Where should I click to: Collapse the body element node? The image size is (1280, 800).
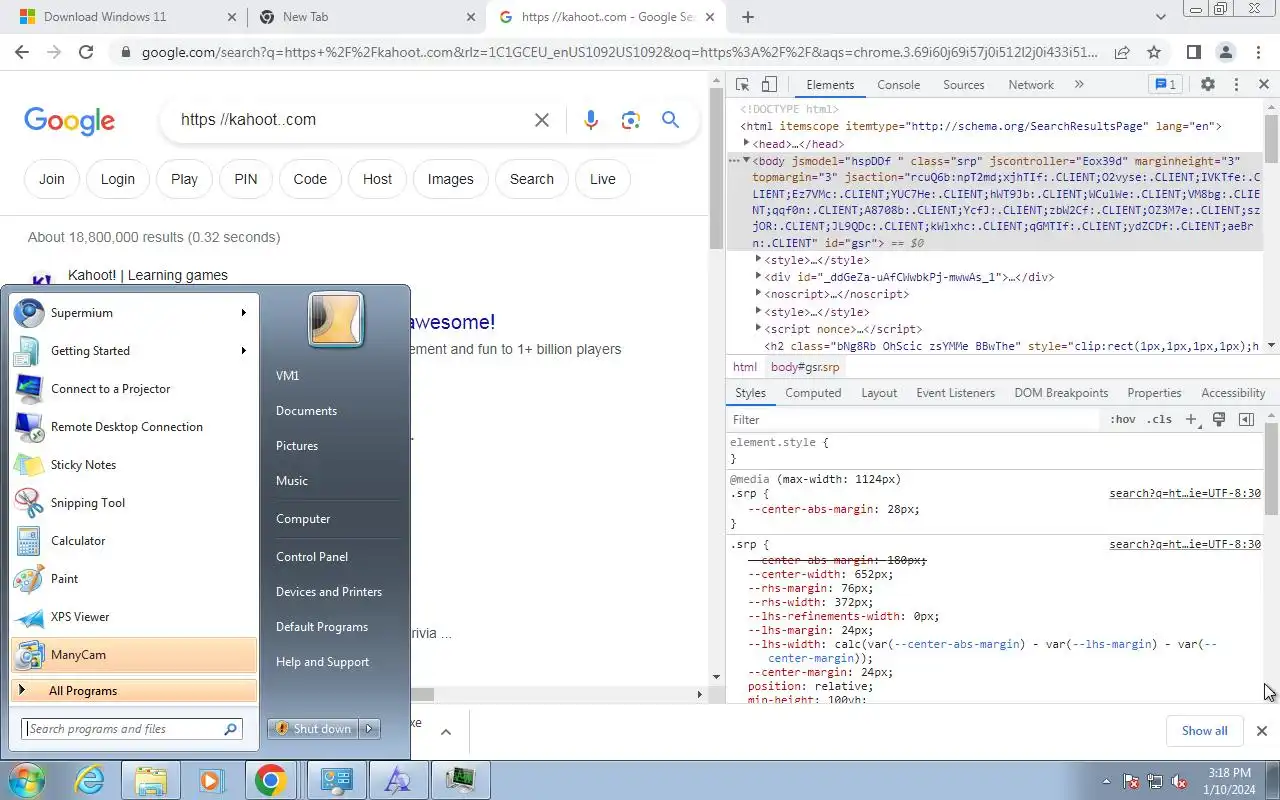pyautogui.click(x=746, y=160)
